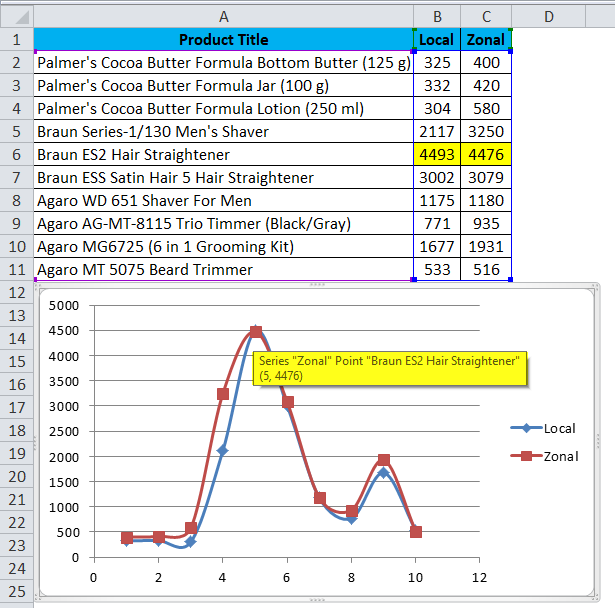Select column D header
The width and height of the screenshot is (615, 608).
[549, 17]
